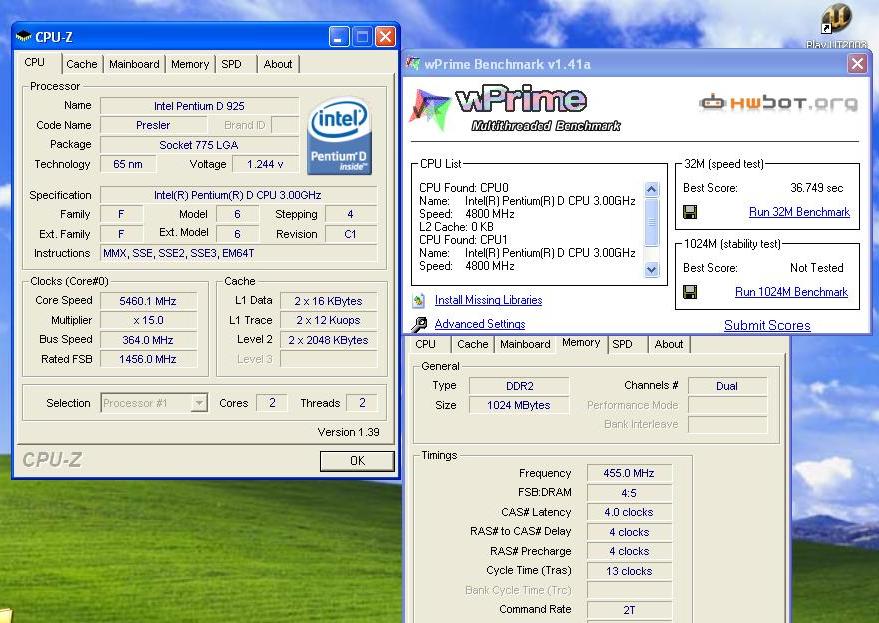Close the CPU-Z window

385,37
